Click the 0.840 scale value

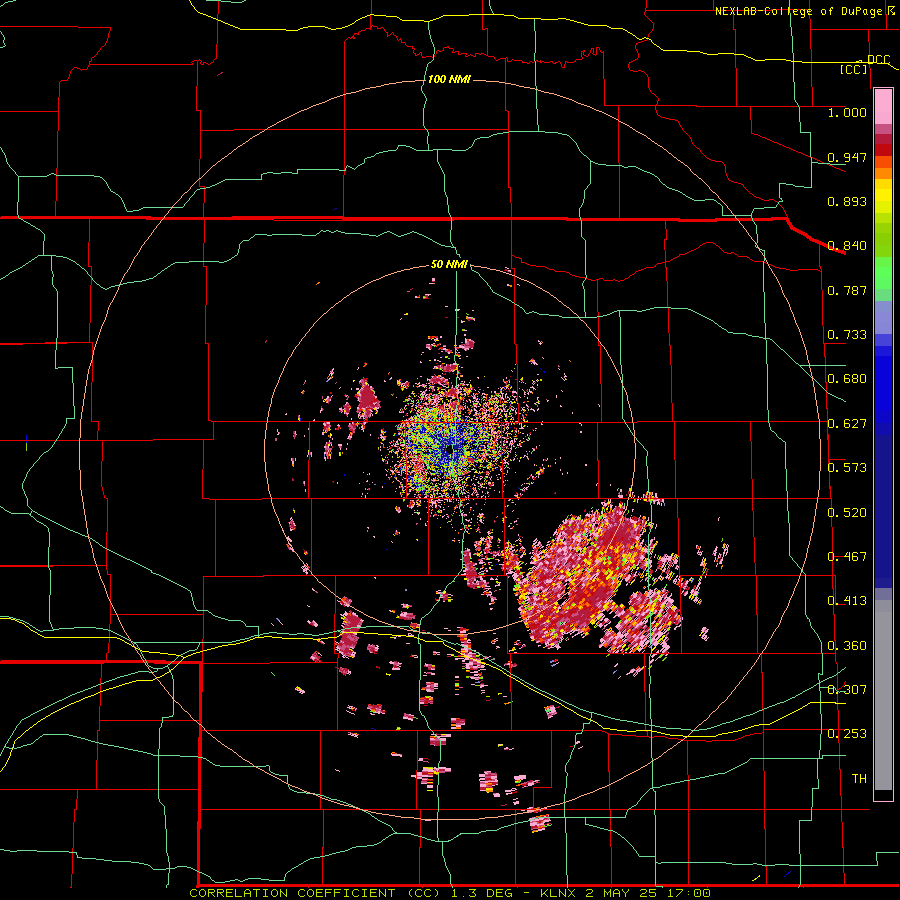(847, 246)
